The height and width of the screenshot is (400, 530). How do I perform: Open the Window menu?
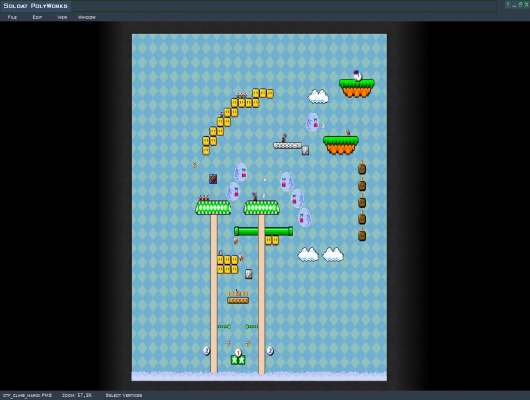[87, 17]
